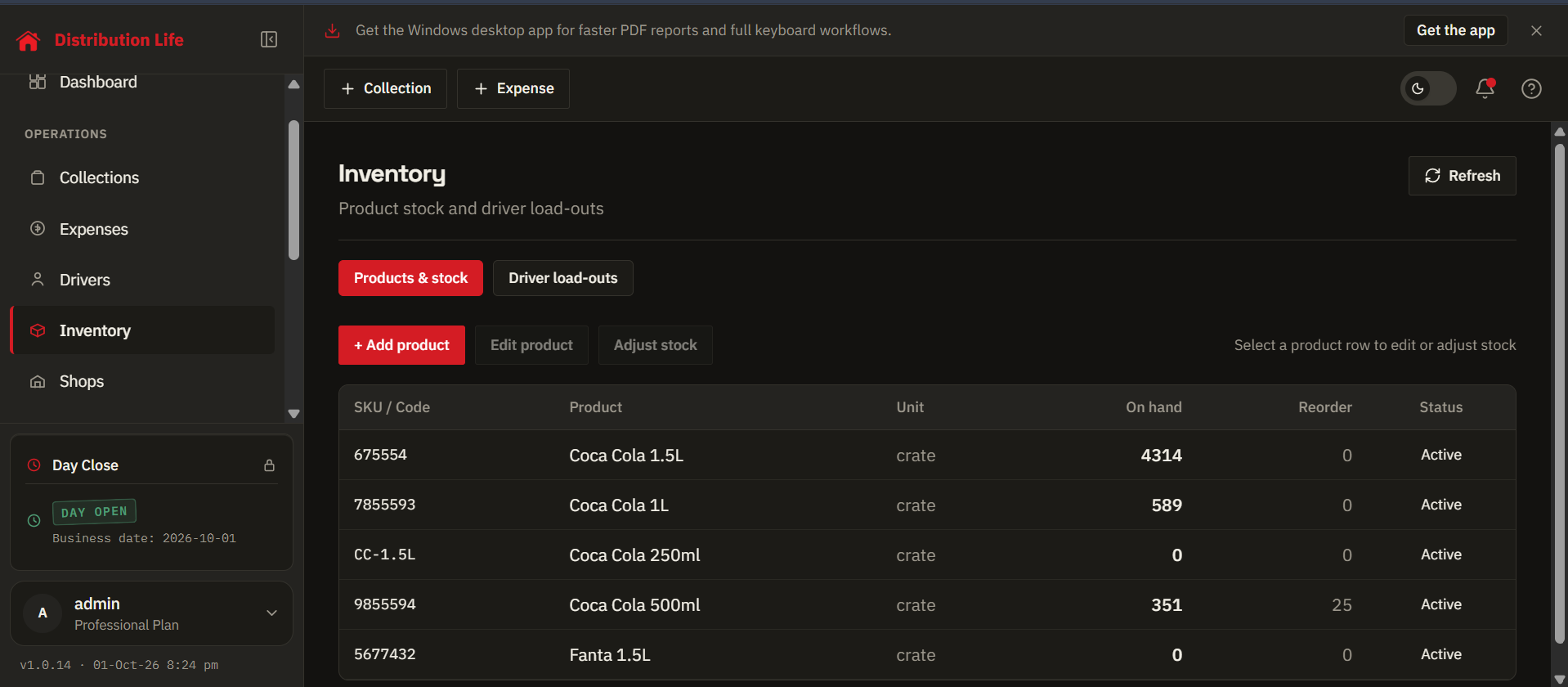
Task: Click SKU 5677432 cell
Action: [384, 654]
